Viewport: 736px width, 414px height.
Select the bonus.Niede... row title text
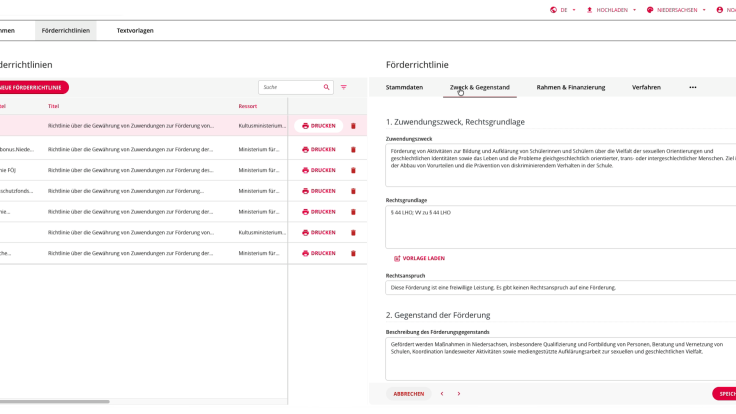130,150
